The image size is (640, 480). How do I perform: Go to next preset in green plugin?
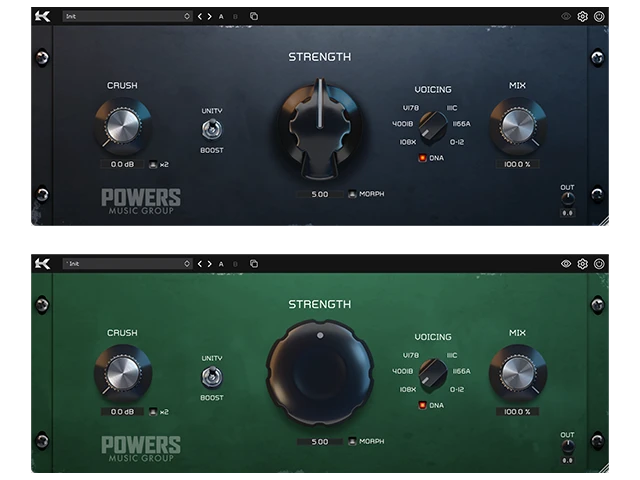[x=209, y=264]
